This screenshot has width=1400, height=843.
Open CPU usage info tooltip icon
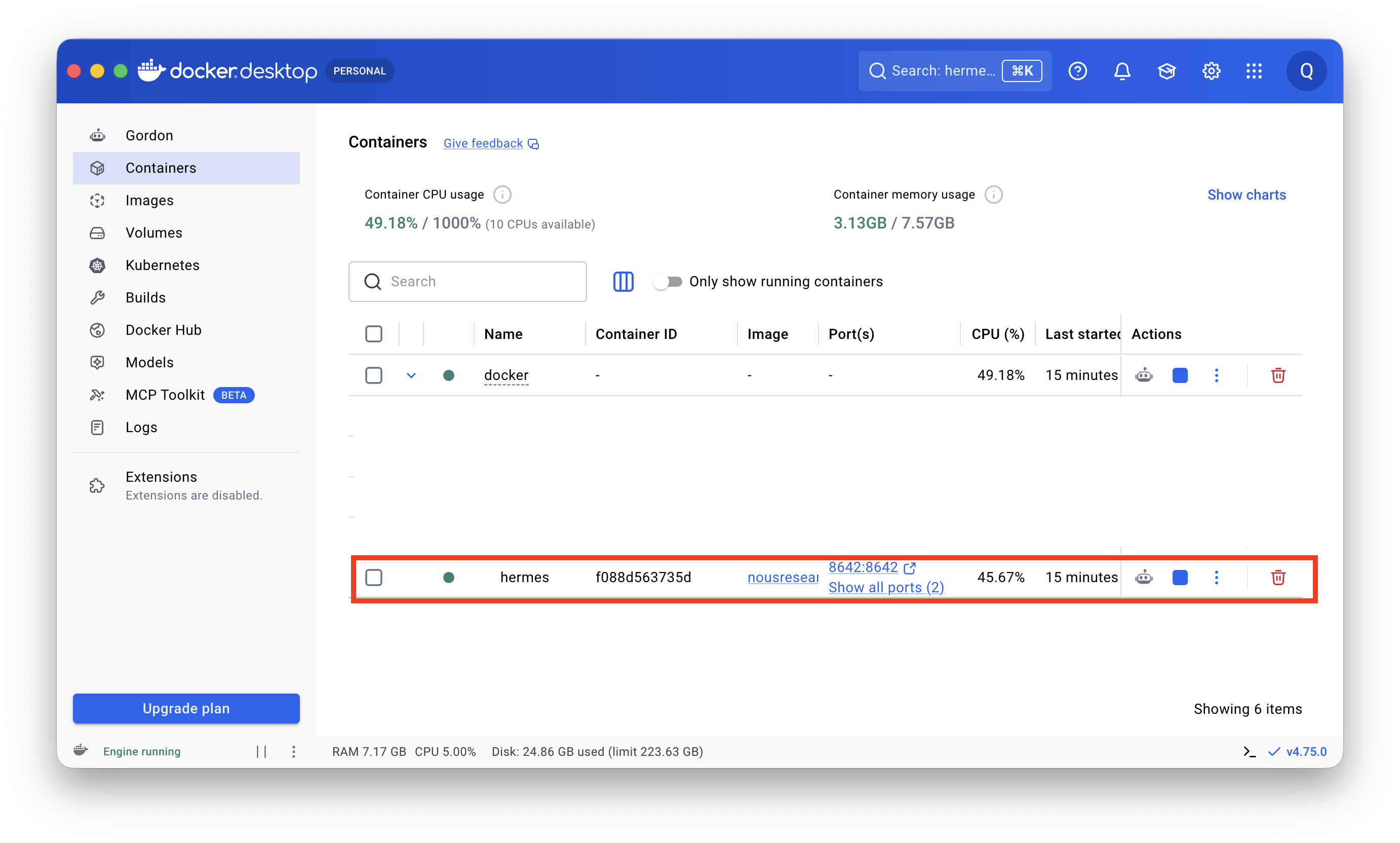tap(501, 194)
